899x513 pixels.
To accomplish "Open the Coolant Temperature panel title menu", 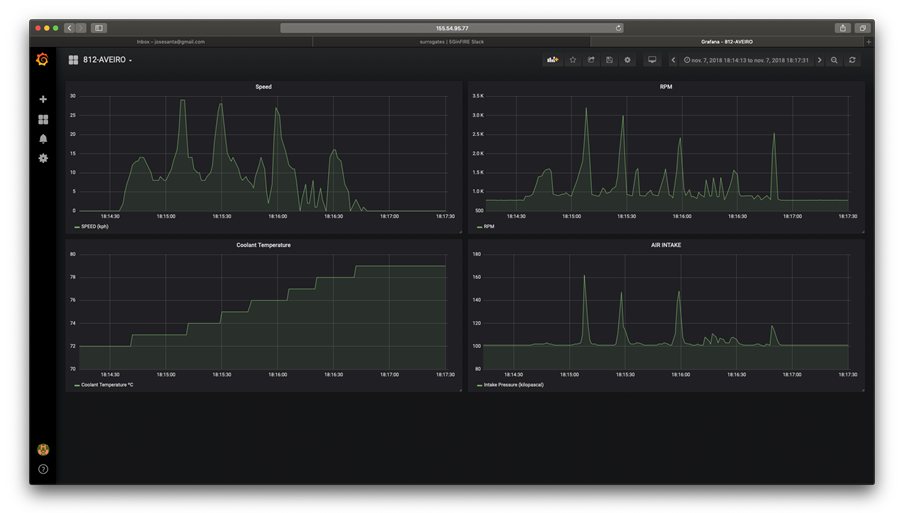I will click(x=263, y=244).
